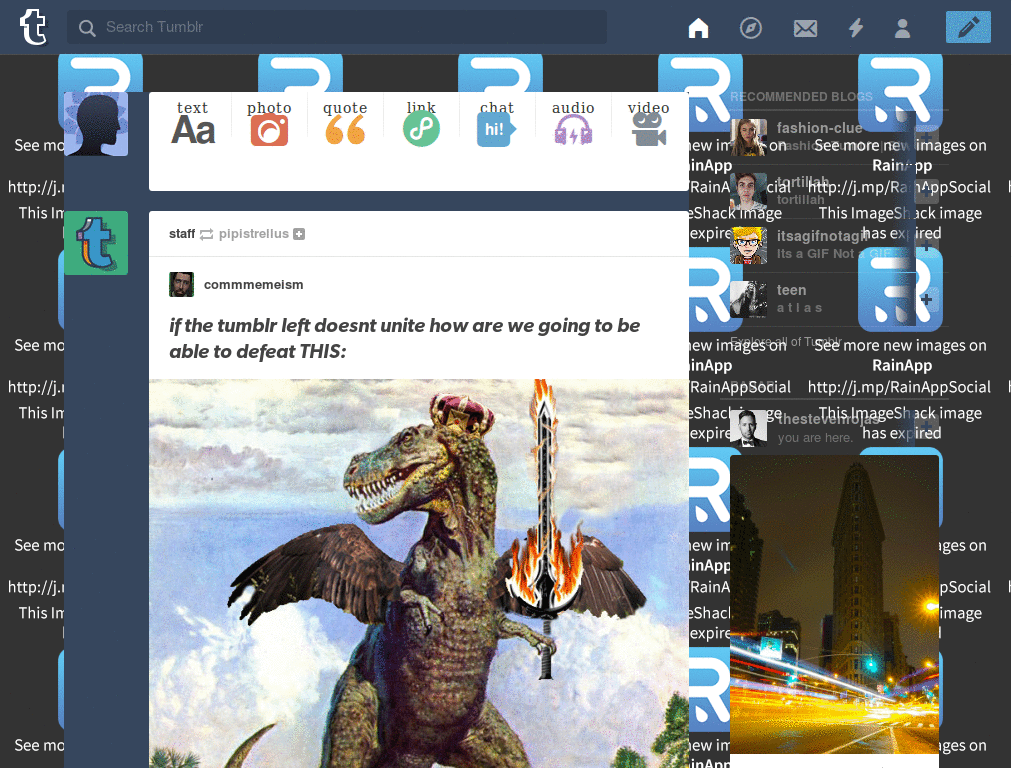
Task: Create a new chat post
Action: pyautogui.click(x=496, y=123)
